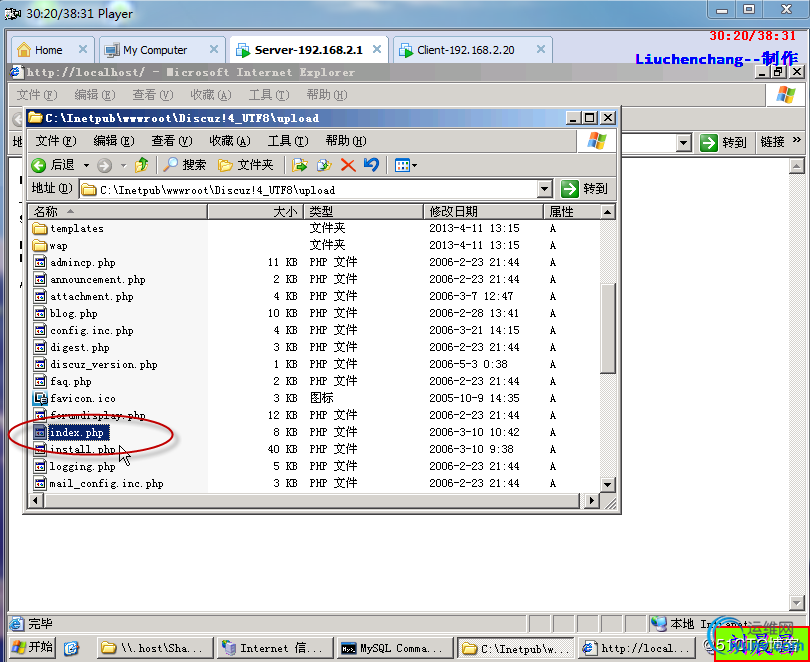Open the Views dropdown arrow
810x662 pixels.
coord(414,166)
